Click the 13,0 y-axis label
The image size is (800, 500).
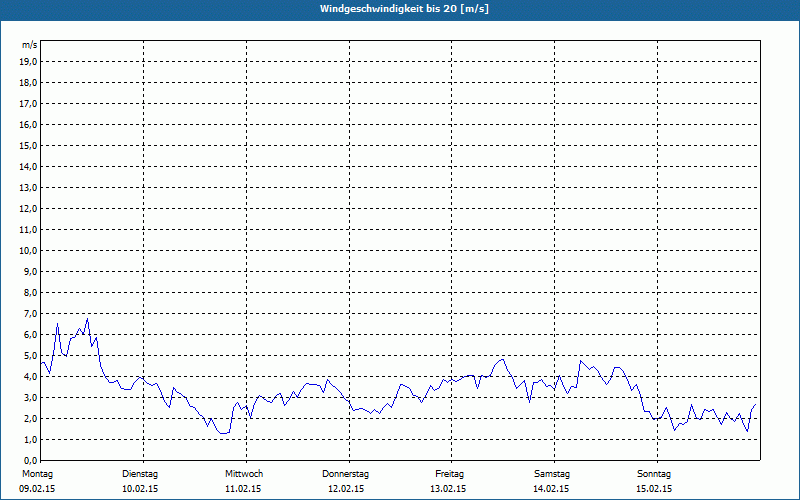[28, 188]
